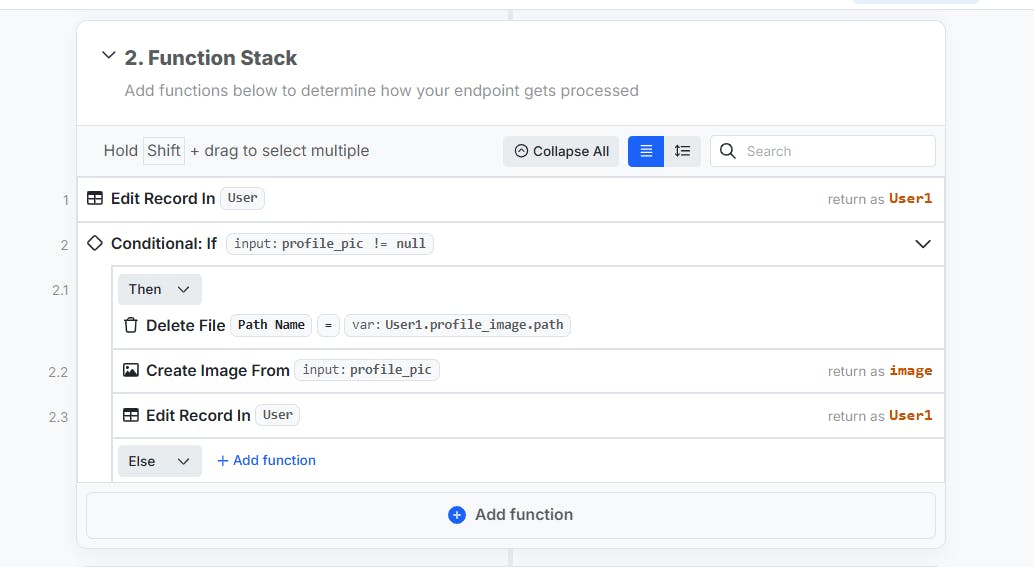The width and height of the screenshot is (1034, 567).
Task: Click the image icon of Create Image From
Action: (131, 370)
